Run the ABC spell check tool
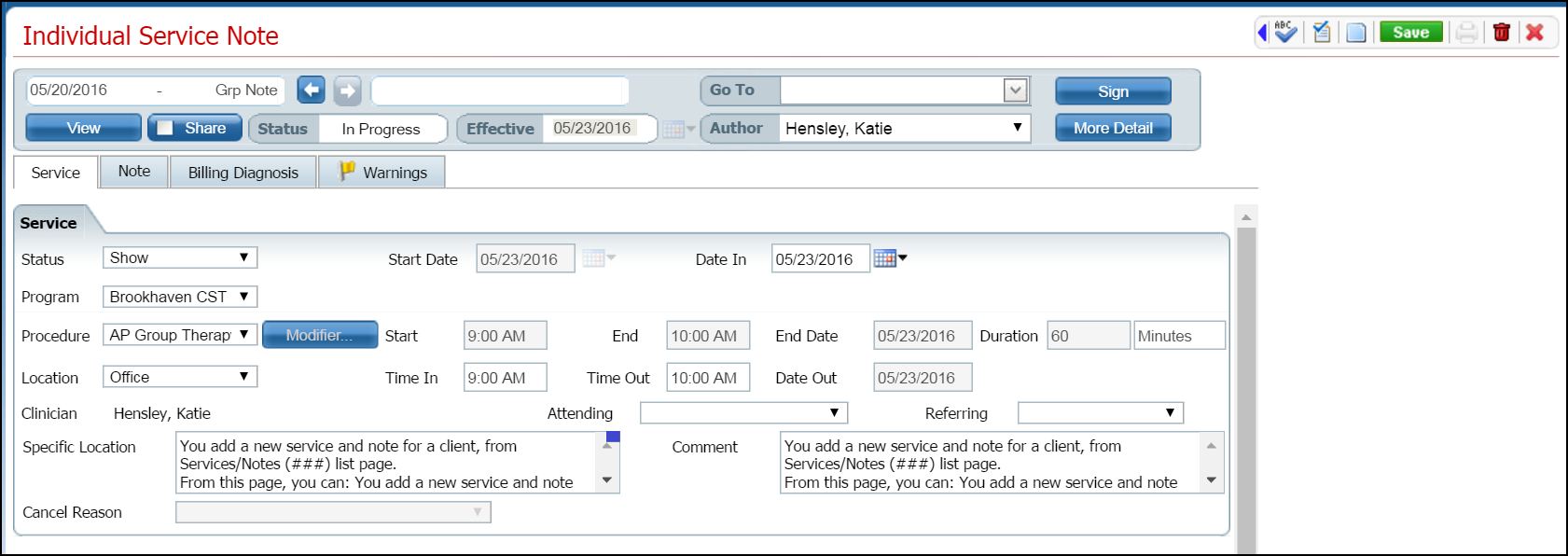 pyautogui.click(x=1286, y=33)
